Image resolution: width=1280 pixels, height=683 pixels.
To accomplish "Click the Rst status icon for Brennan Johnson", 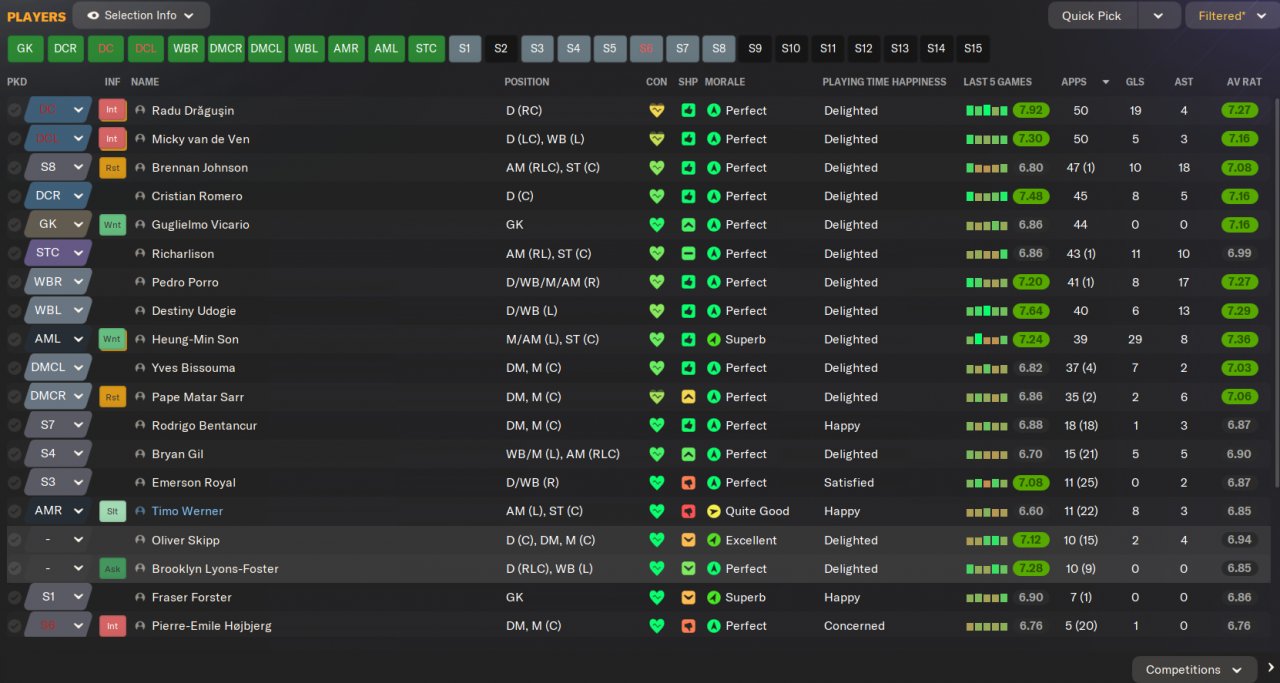I will (x=112, y=168).
